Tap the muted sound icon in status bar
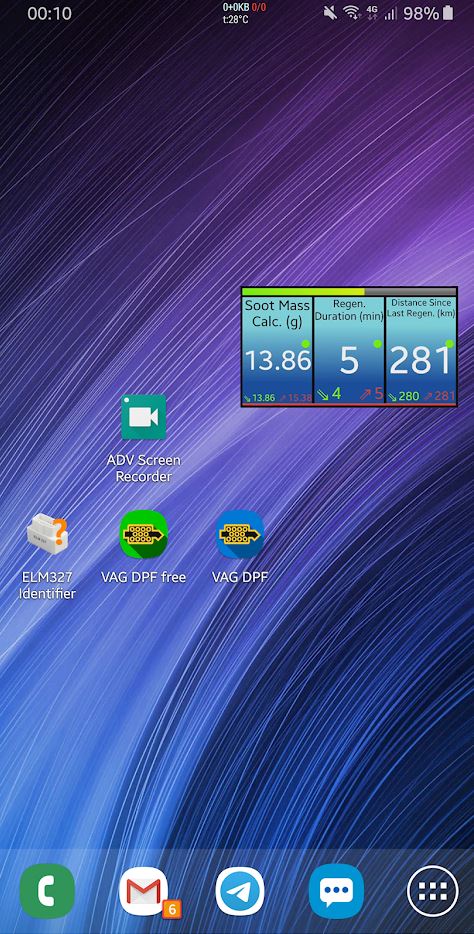The height and width of the screenshot is (934, 474). 329,13
